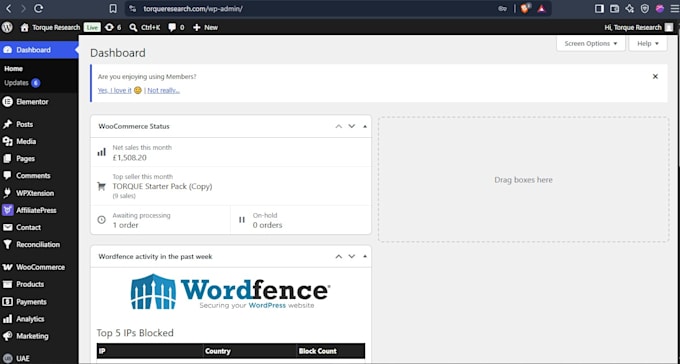Image resolution: width=680 pixels, height=364 pixels.
Task: Move WooCommerce Status widget up
Action: 339,126
